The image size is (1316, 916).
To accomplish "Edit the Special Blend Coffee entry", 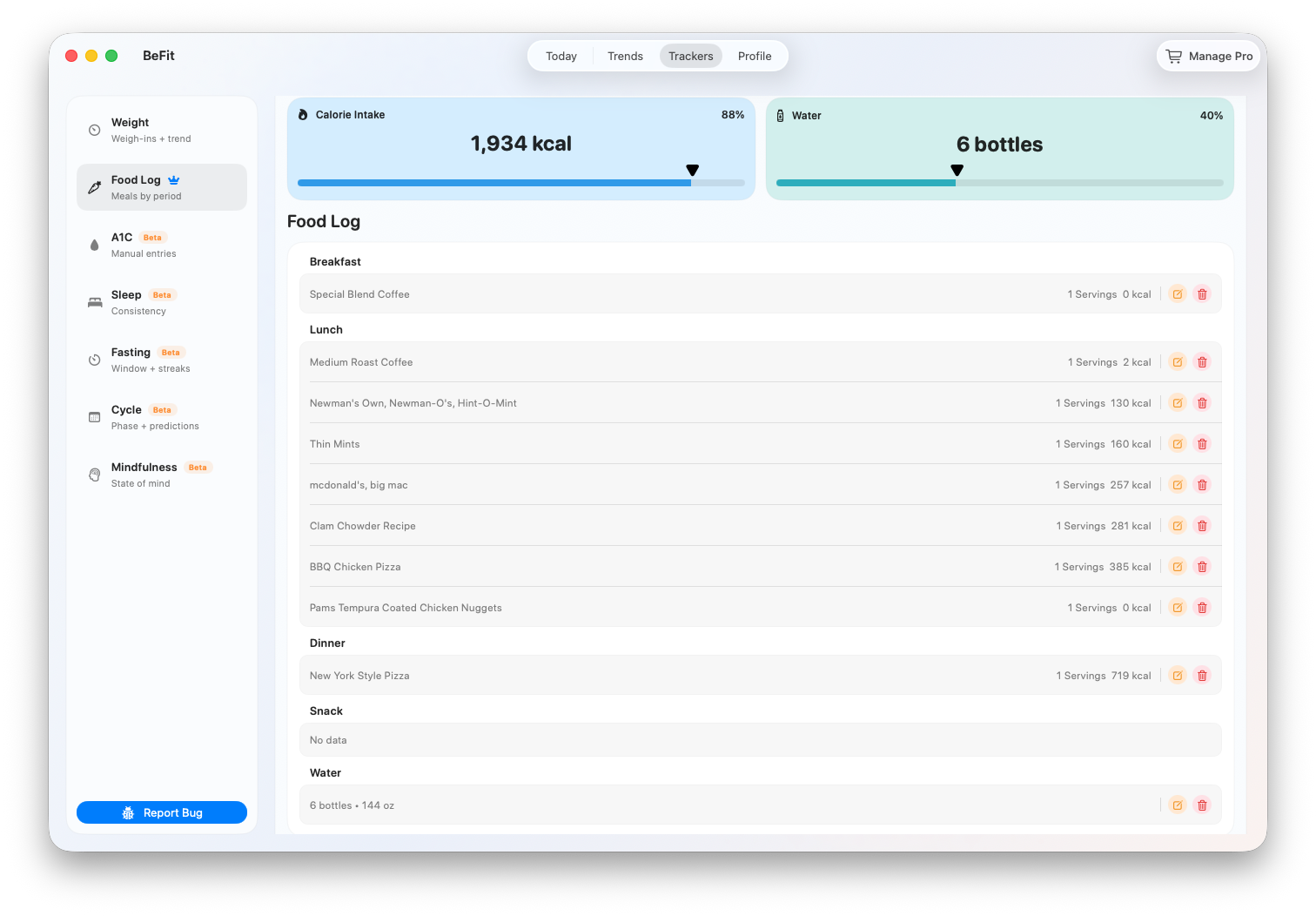I will click(1178, 294).
